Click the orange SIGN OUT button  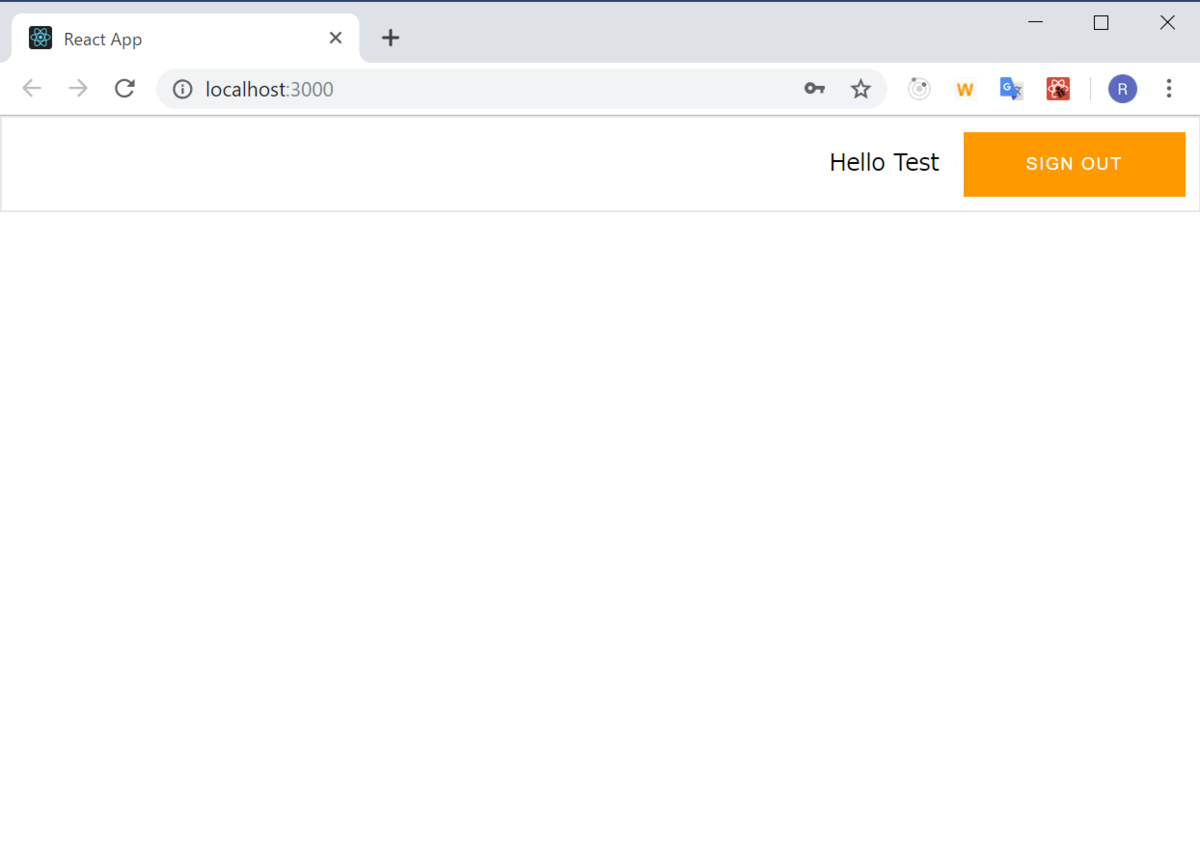1074,164
